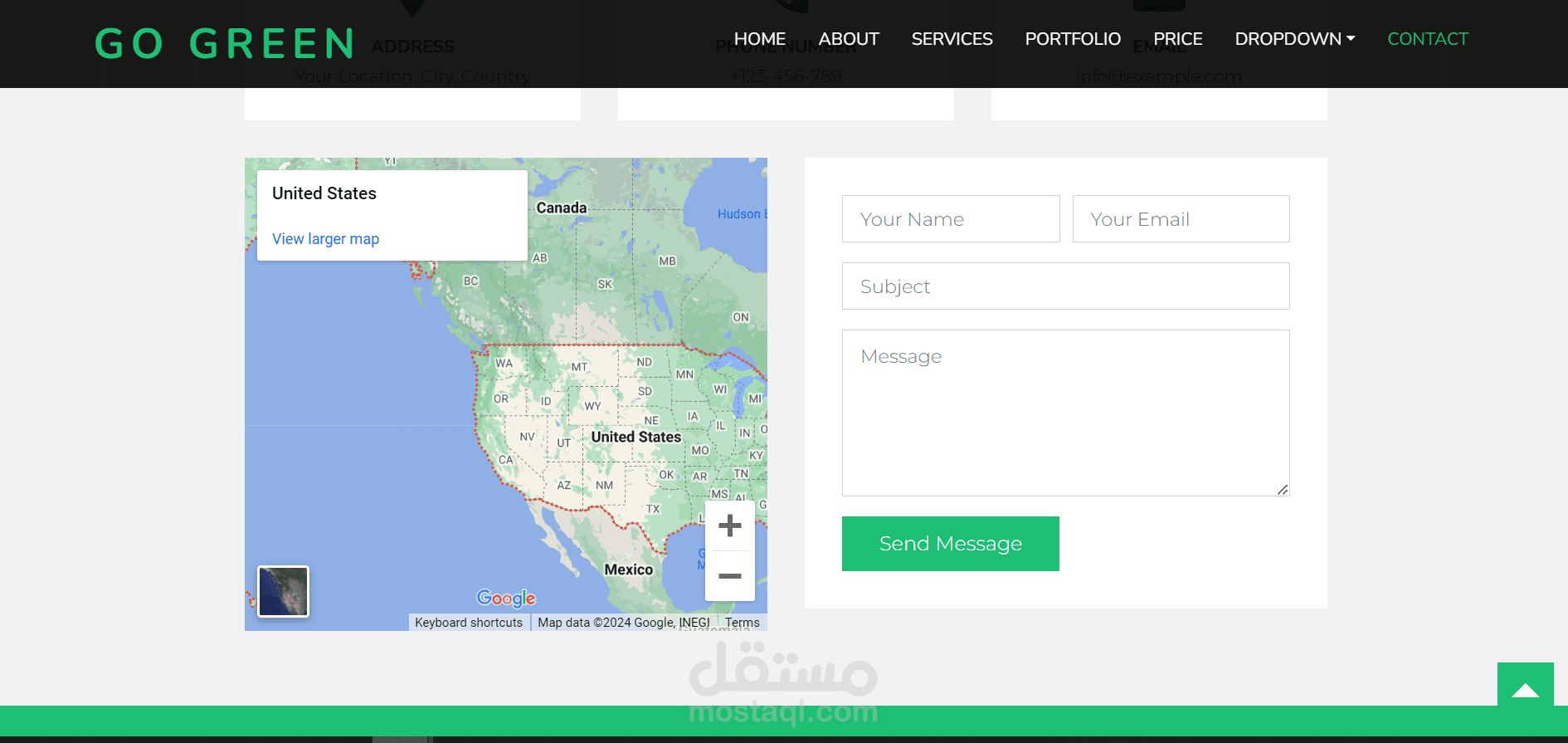Zoom in on the map with plus button
Viewport: 1568px width, 743px height.
(730, 525)
